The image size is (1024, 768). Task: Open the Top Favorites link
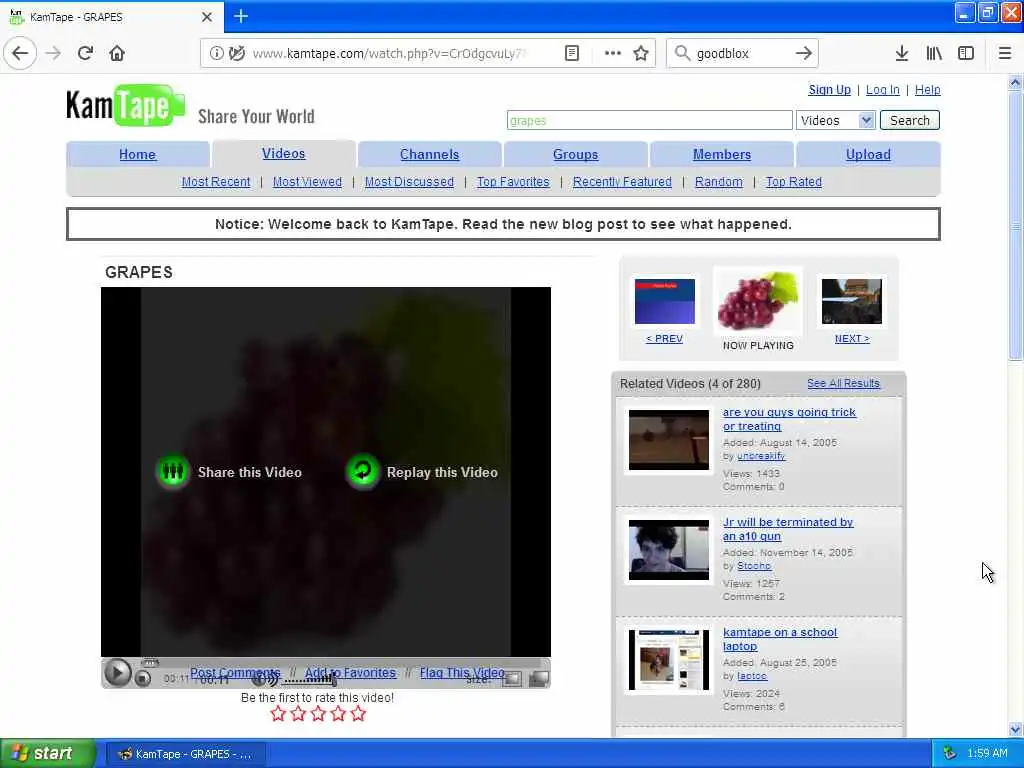pos(513,182)
